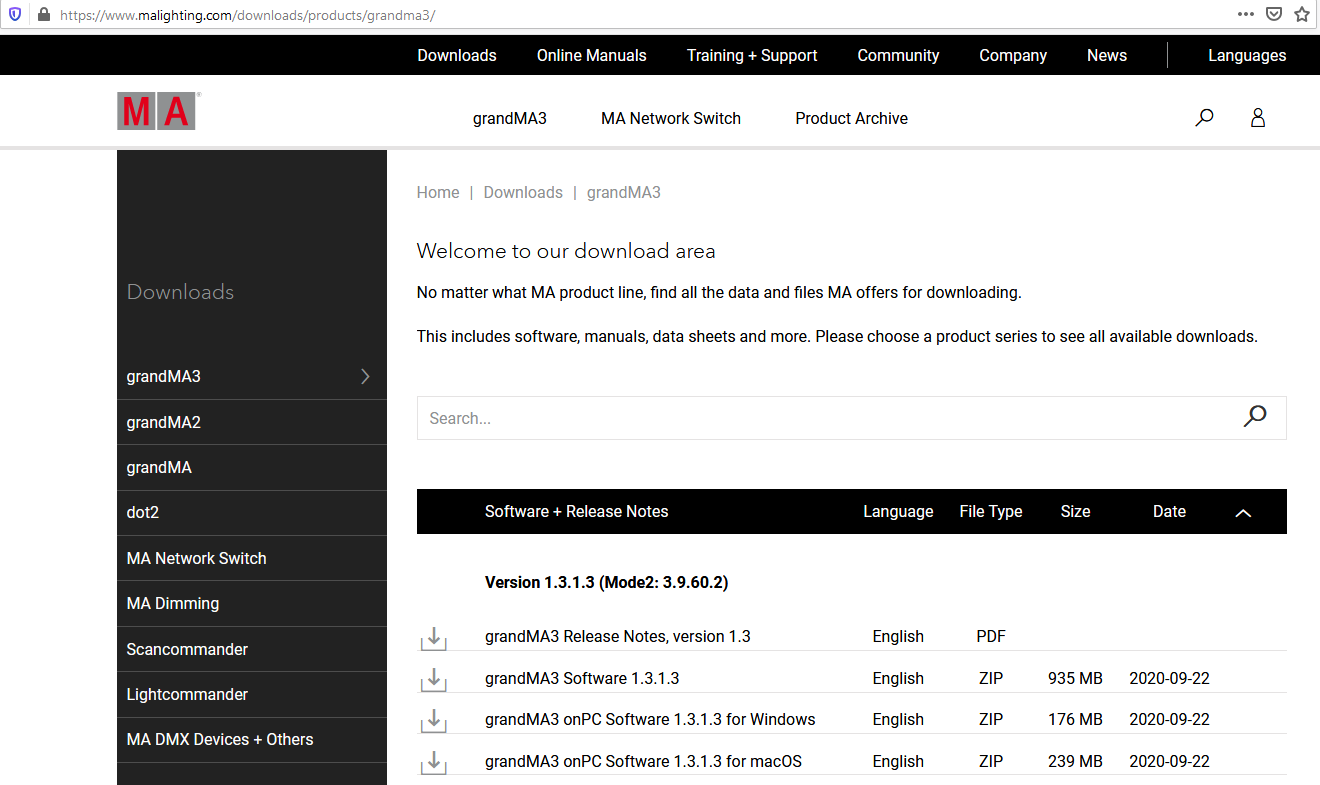Select Product Archive in product navigation
The image size is (1320, 785).
tap(852, 118)
